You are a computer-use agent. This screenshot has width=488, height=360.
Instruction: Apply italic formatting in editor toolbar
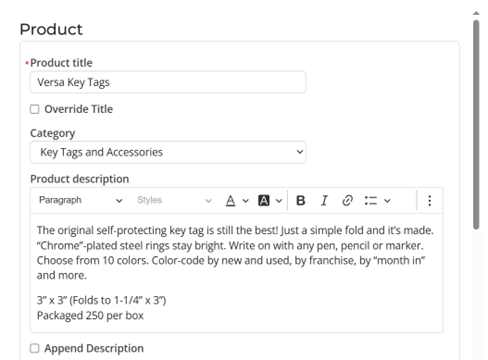point(324,200)
